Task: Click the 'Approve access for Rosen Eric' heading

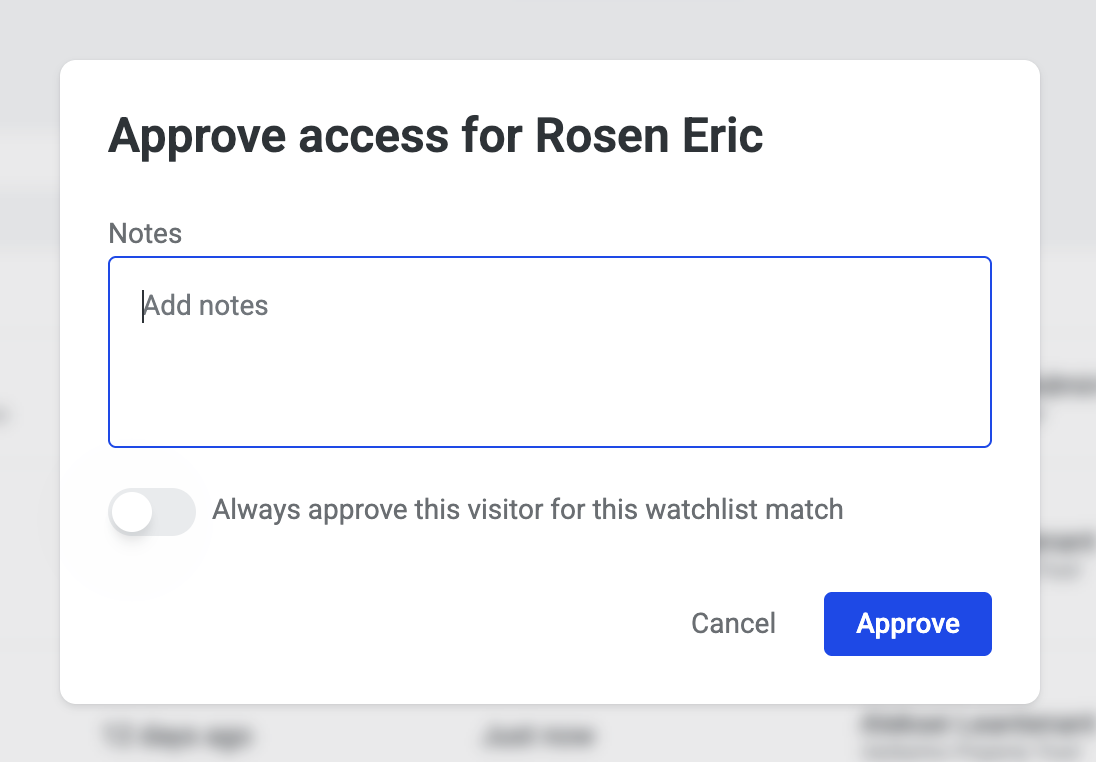Action: click(435, 135)
